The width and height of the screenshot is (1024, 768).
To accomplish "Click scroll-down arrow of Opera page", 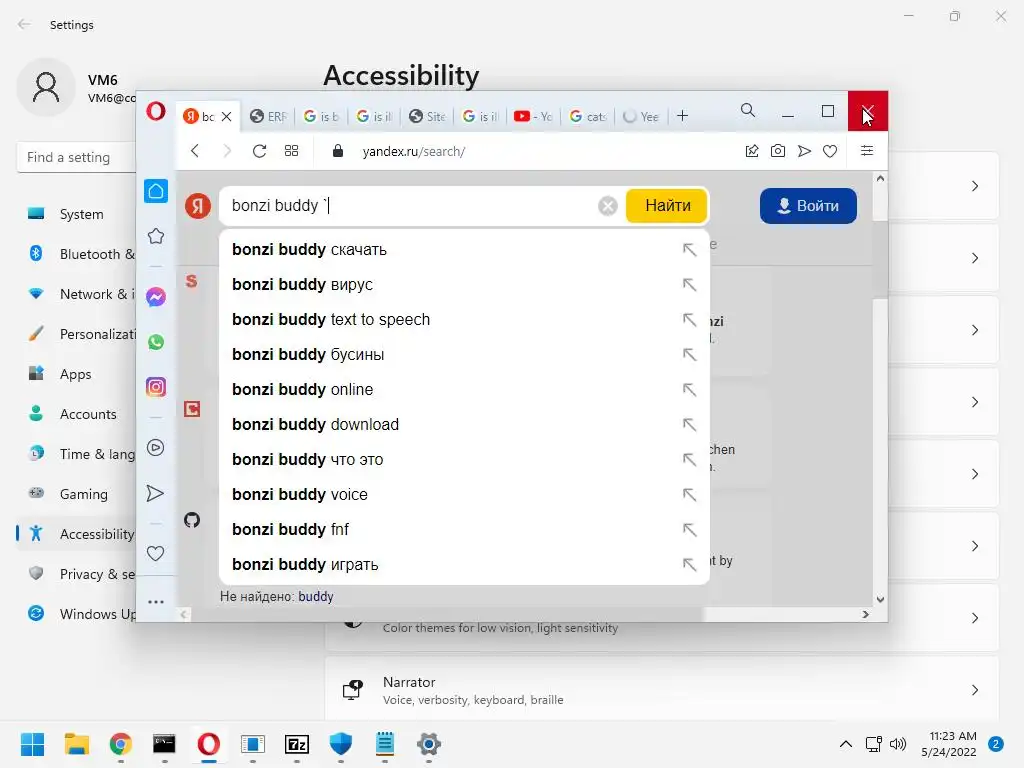I will tap(880, 600).
